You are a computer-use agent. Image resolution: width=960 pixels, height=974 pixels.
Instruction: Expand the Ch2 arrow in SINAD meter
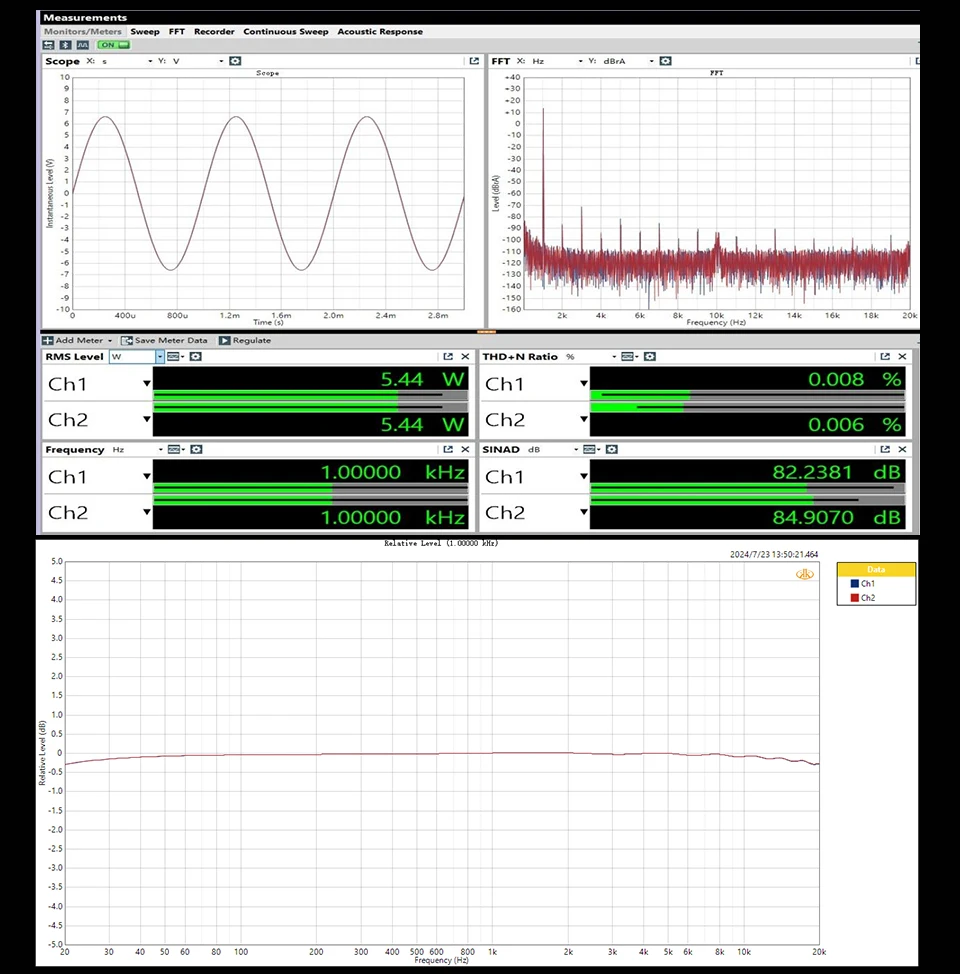point(583,512)
